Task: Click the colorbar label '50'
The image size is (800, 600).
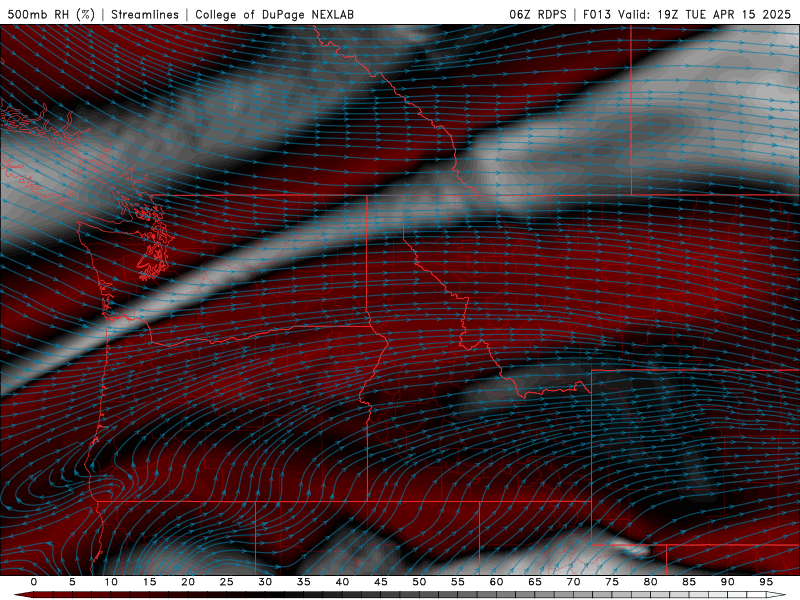Action: point(419,582)
